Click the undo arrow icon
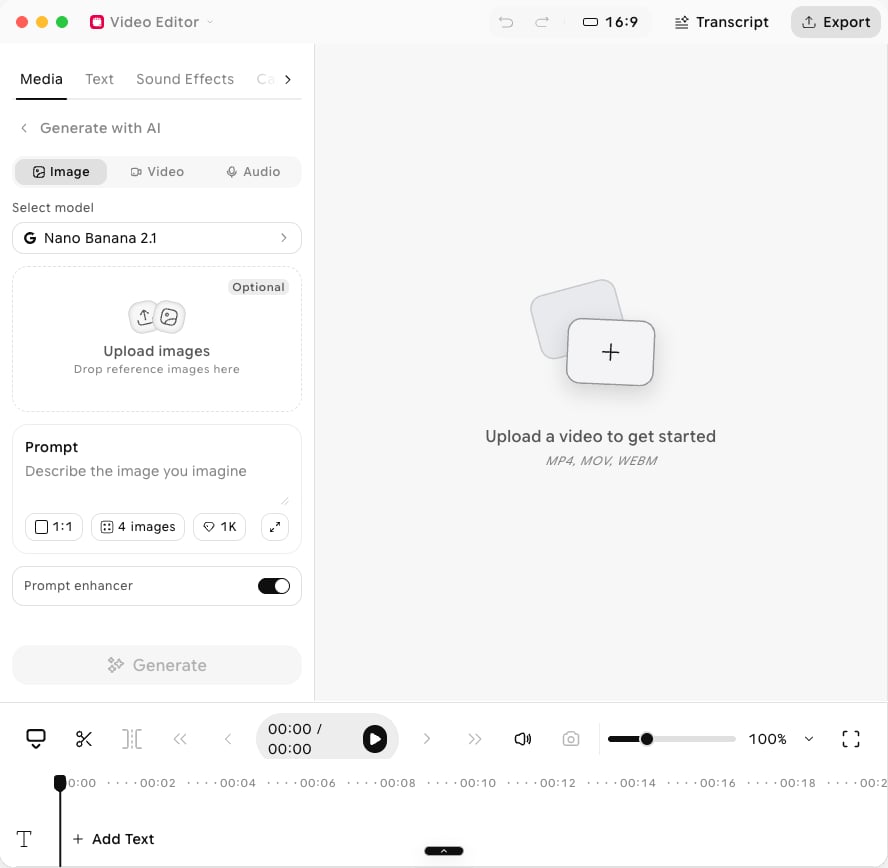888x868 pixels. pos(506,22)
